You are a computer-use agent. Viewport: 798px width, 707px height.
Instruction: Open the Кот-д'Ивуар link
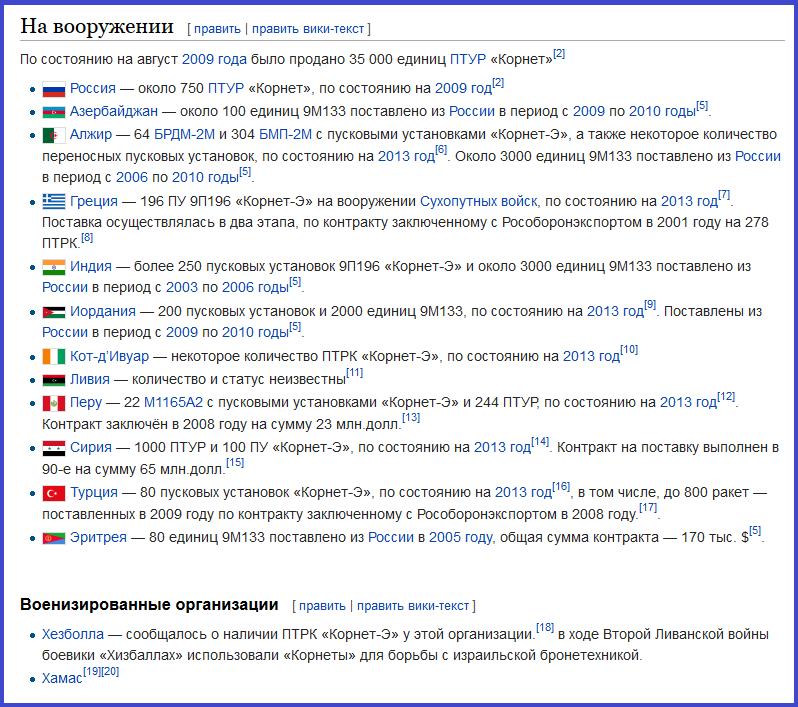tap(109, 356)
